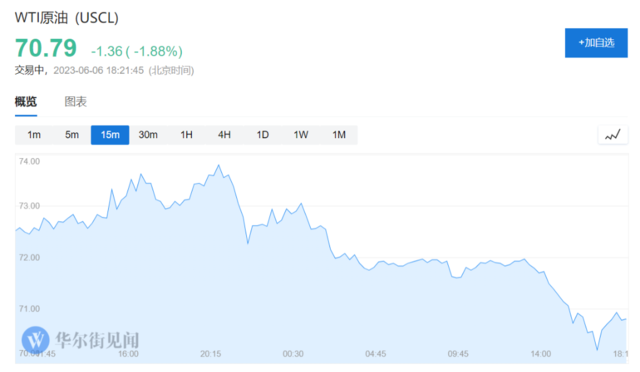
Task: Click the 00:30 time axis label
Action: pos(293,354)
